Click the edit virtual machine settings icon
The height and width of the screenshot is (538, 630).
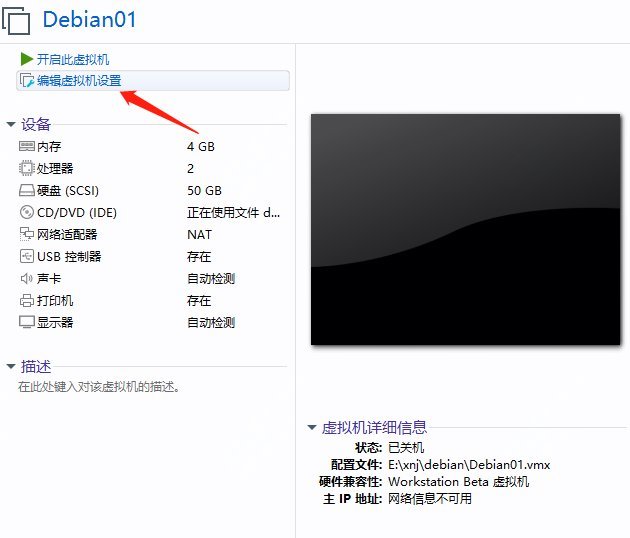(x=27, y=81)
